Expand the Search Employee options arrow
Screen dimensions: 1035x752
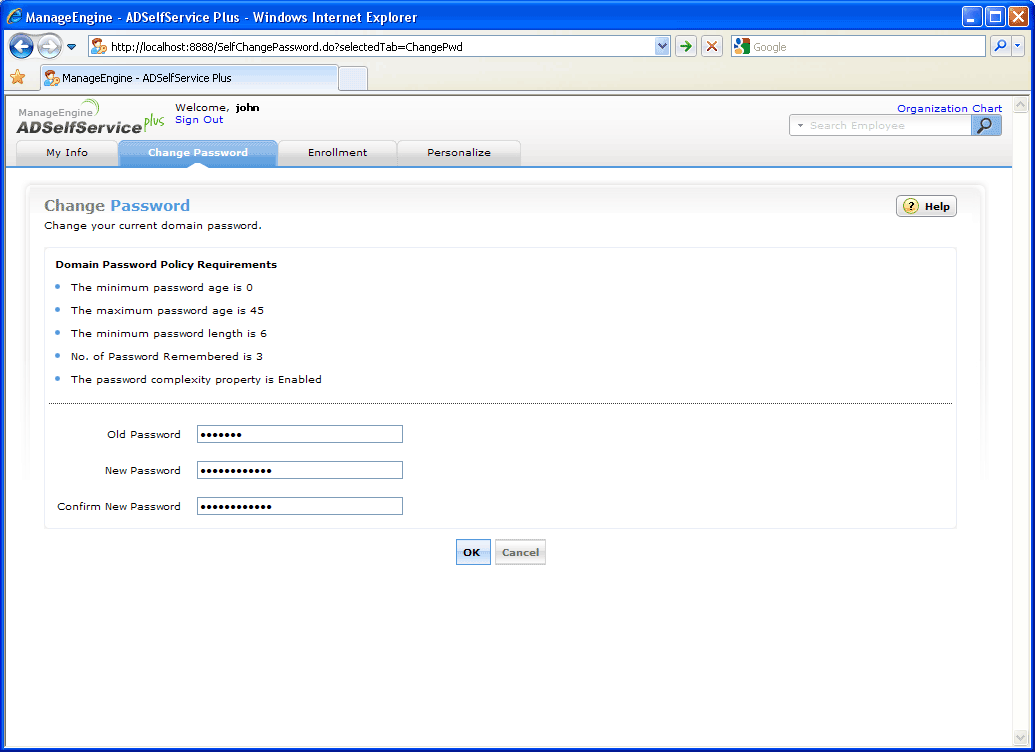pos(800,125)
